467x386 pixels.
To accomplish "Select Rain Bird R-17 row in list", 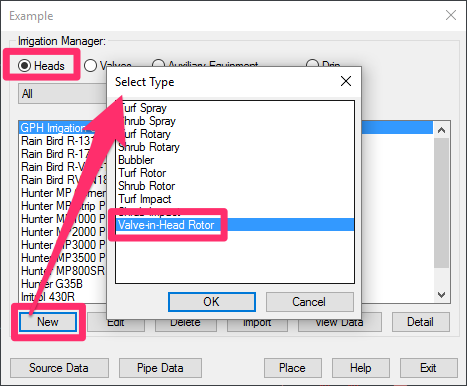I will pos(63,154).
